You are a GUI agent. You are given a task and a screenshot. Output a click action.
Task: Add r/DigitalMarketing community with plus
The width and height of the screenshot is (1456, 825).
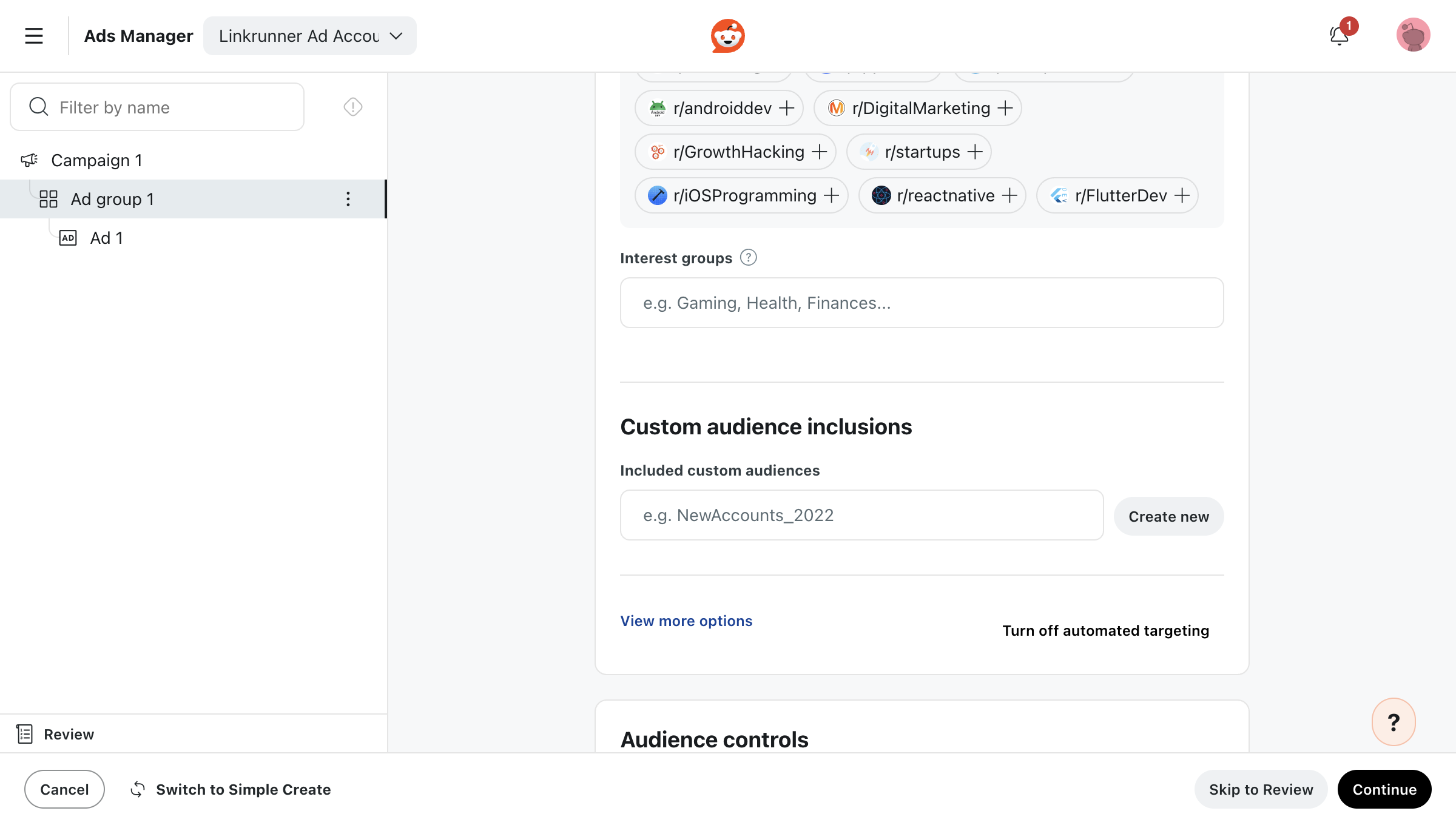pyautogui.click(x=1005, y=108)
